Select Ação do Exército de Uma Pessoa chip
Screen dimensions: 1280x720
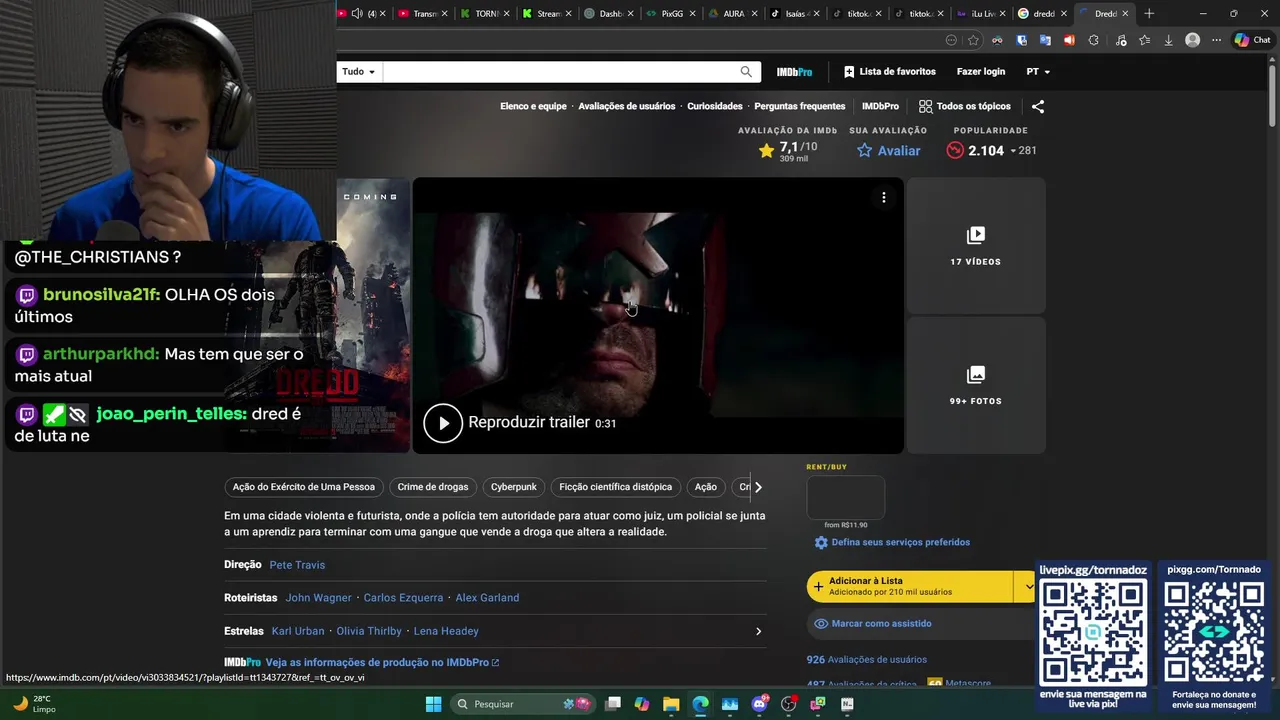(x=304, y=487)
